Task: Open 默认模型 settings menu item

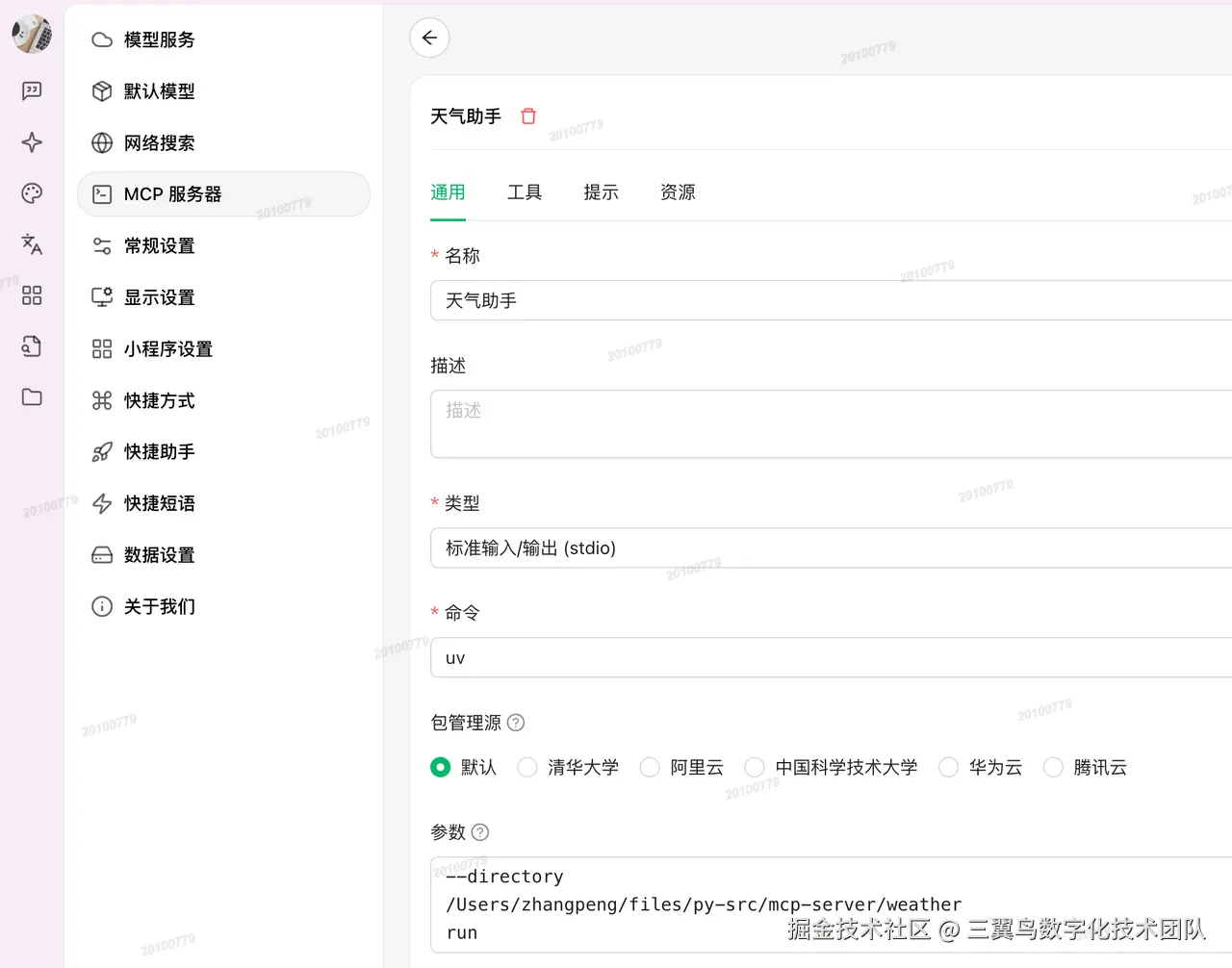Action: (x=223, y=91)
